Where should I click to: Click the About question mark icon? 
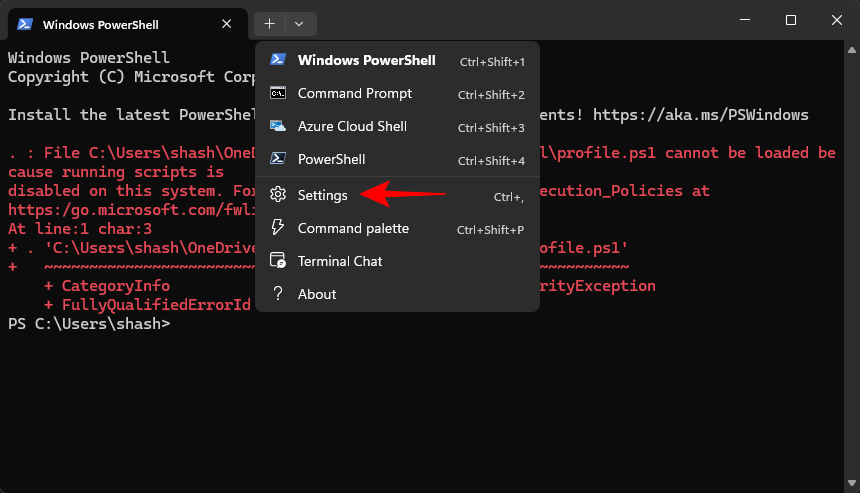point(279,294)
